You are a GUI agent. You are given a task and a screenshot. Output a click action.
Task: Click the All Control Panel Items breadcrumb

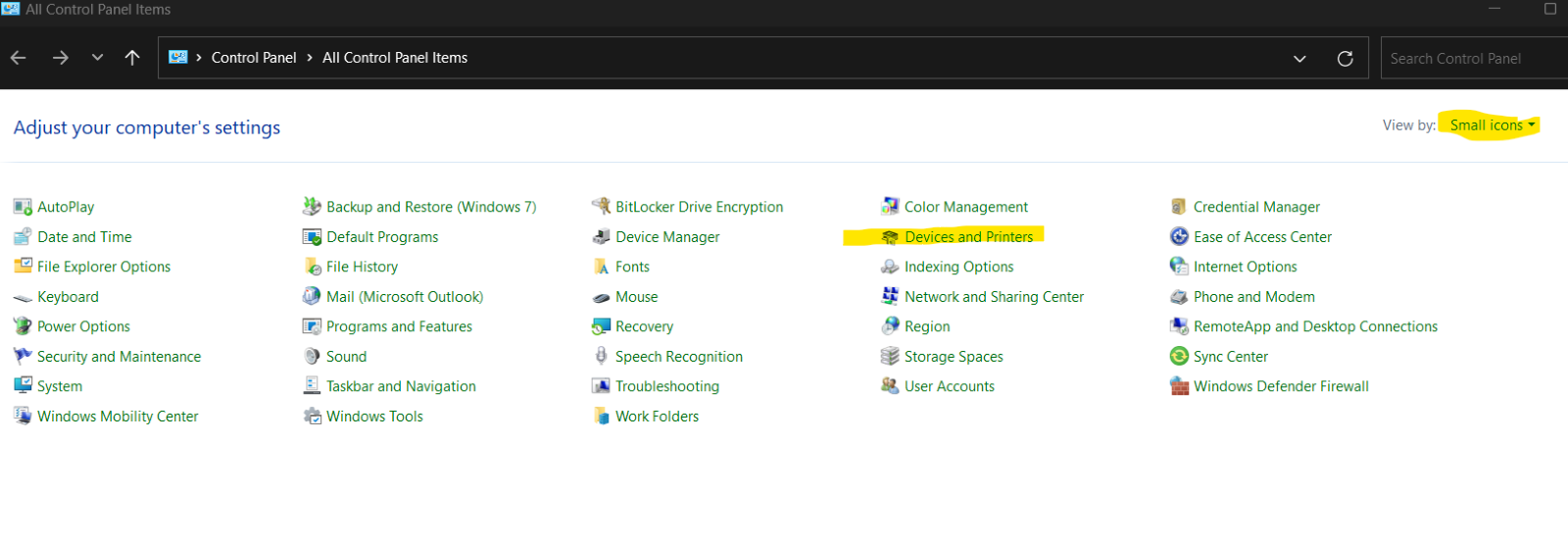(395, 58)
